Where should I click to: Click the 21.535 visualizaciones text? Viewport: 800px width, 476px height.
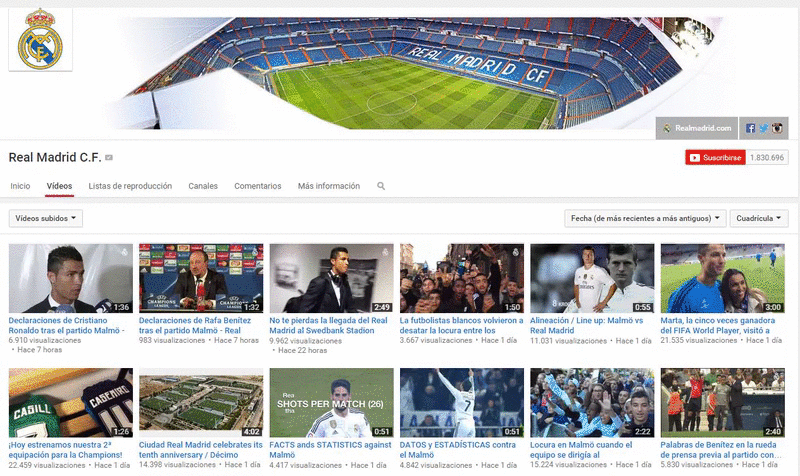[x=697, y=340]
